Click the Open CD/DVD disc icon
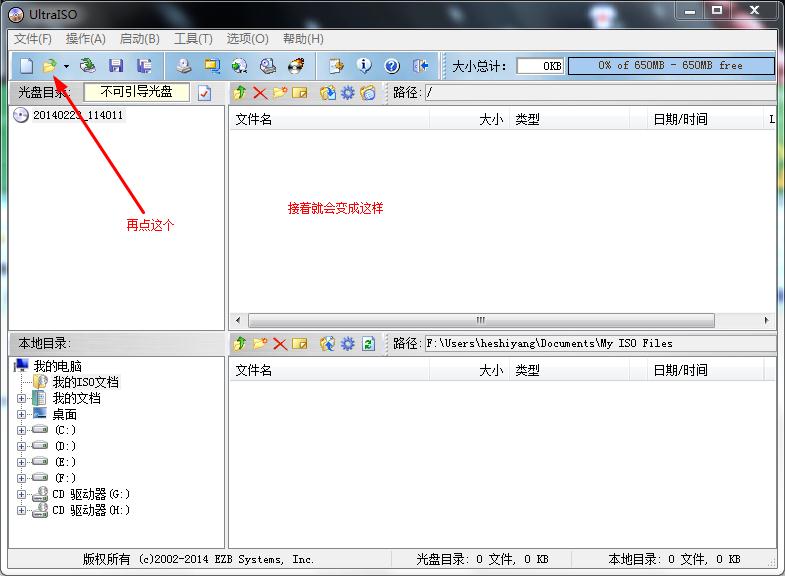Screen dimensions: 785x576 [88, 66]
